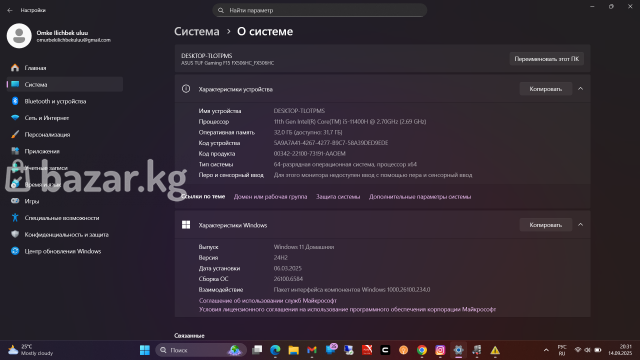
Task: Launch Microsoft Edge from taskbar
Action: [x=275, y=350]
